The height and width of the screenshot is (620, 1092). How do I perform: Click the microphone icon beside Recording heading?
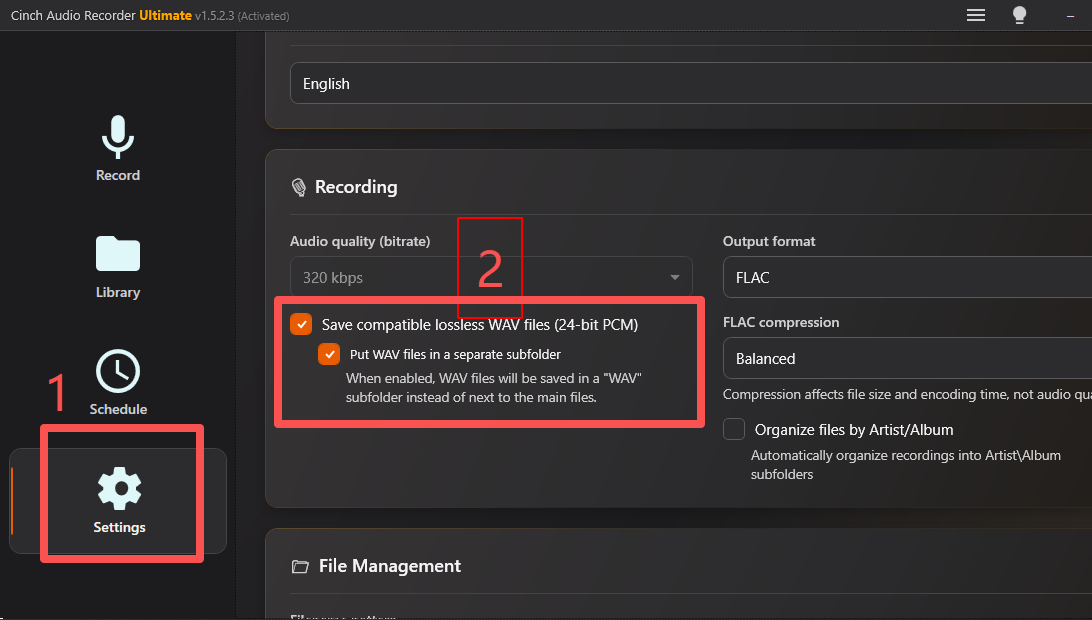(299, 187)
